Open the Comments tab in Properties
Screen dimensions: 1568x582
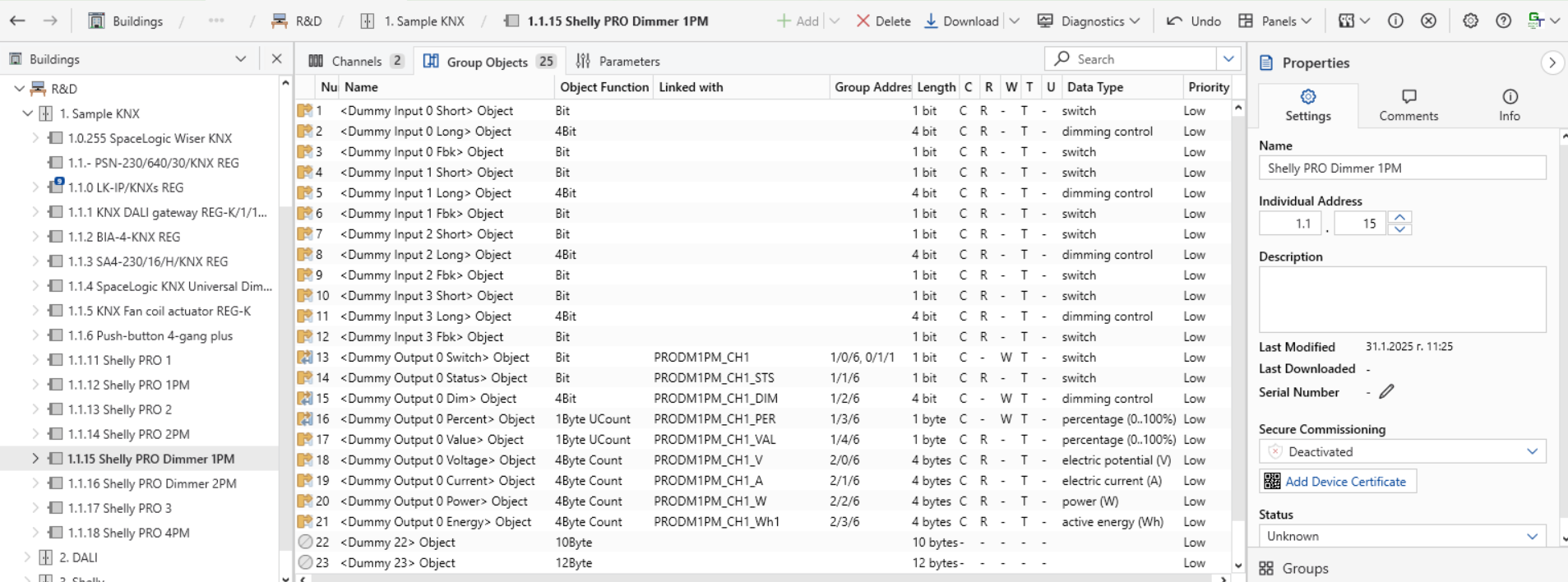click(1408, 105)
